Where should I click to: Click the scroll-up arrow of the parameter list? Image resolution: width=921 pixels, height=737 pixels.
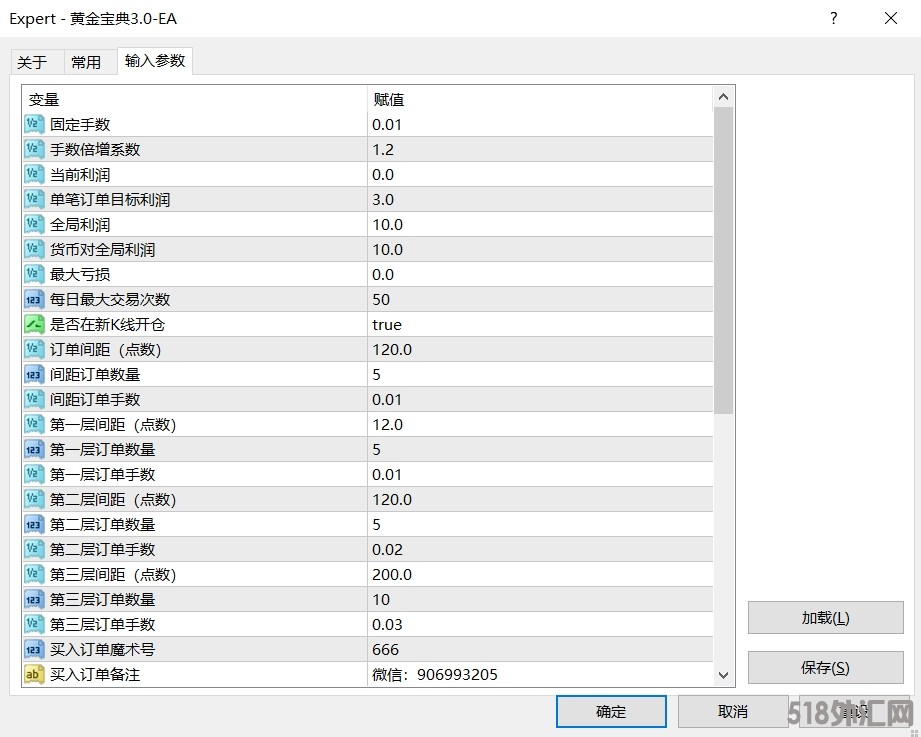coord(724,97)
